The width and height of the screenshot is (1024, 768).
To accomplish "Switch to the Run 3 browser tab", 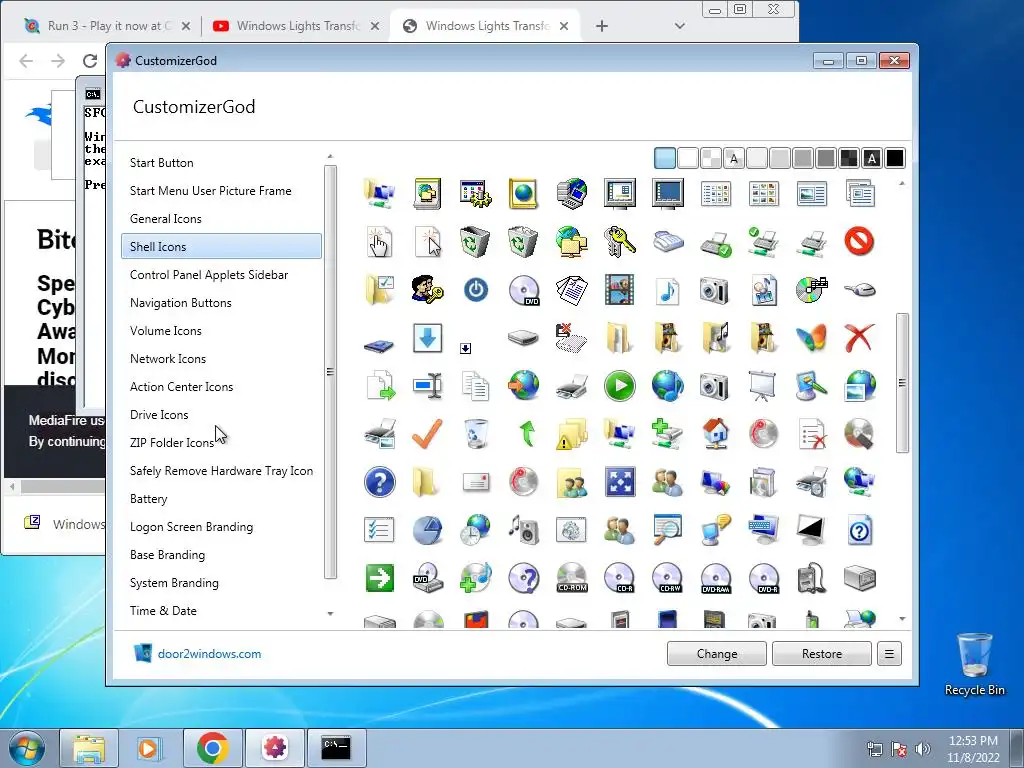I will [x=108, y=26].
